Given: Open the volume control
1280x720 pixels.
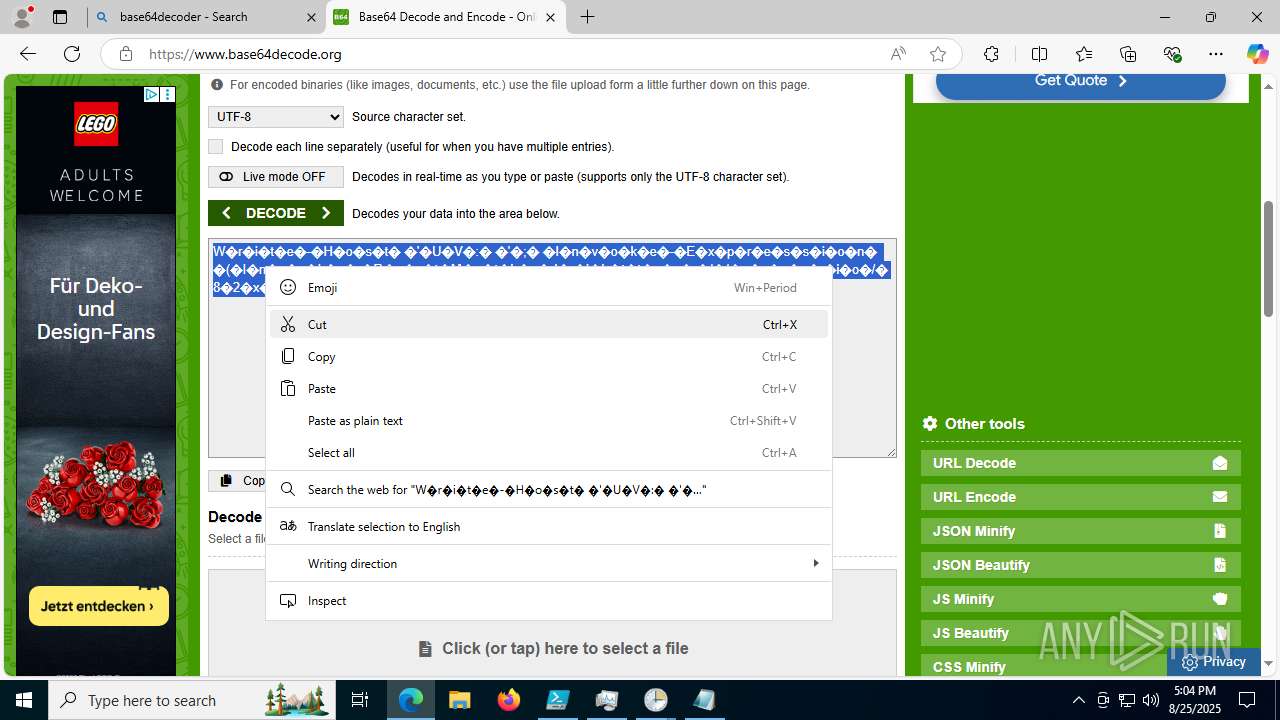Looking at the screenshot, I should [x=1151, y=700].
